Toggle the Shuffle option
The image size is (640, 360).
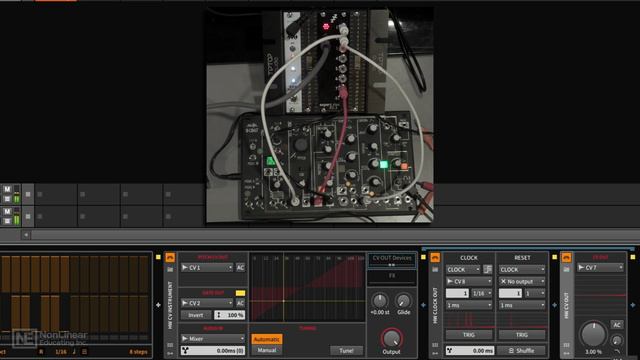(x=522, y=351)
